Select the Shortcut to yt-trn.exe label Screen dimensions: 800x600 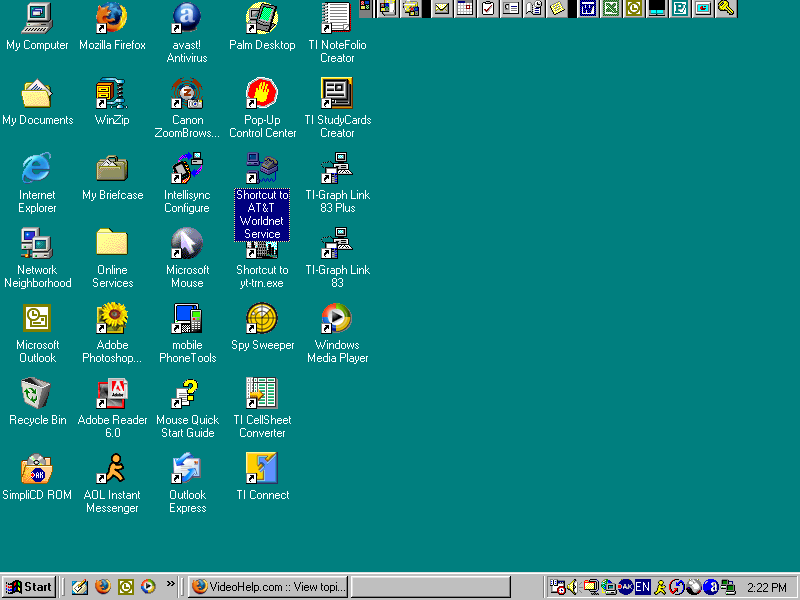[262, 277]
